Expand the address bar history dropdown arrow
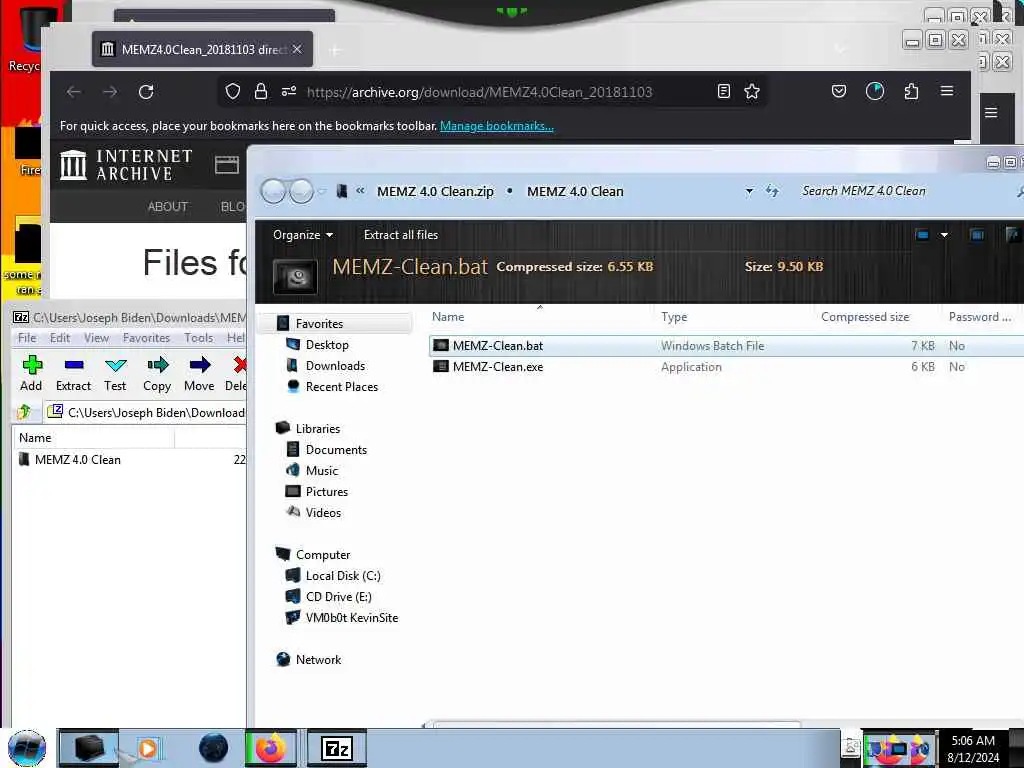The image size is (1024, 768). [749, 191]
